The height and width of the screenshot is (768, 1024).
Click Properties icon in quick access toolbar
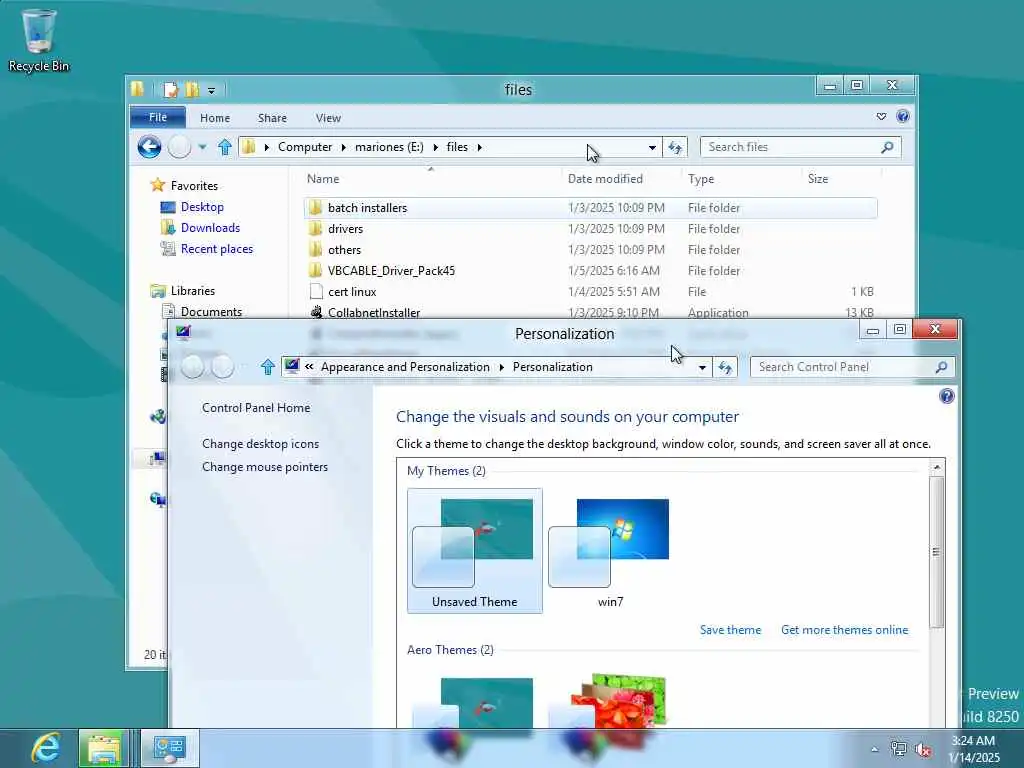170,89
